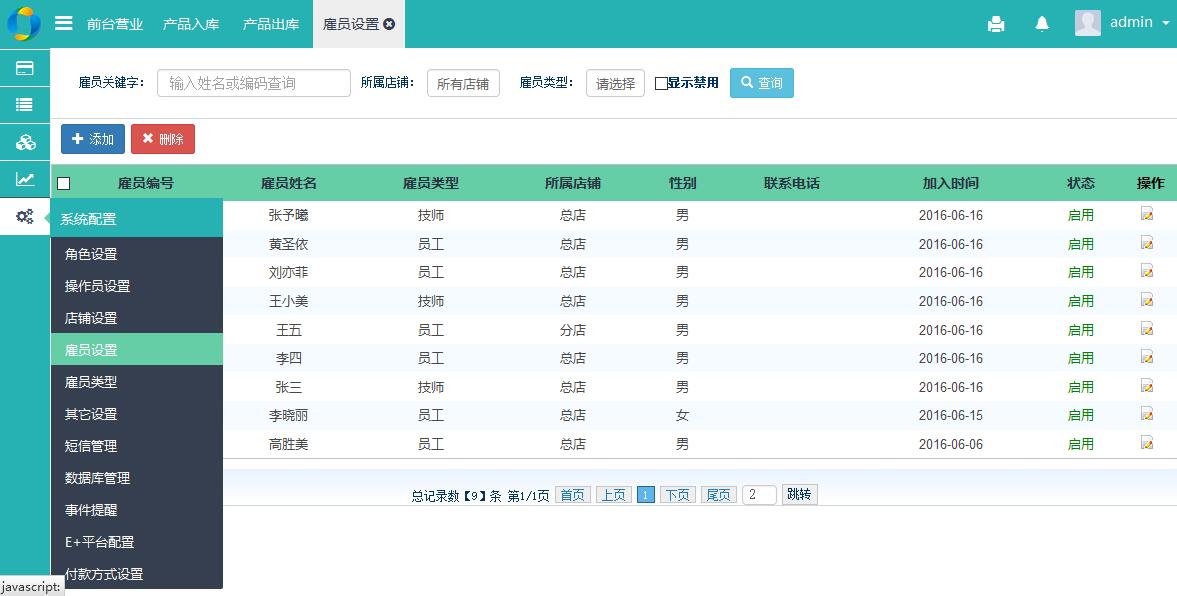This screenshot has height=596, width=1177.
Task: Open the list icon in left sidebar
Action: click(x=25, y=105)
